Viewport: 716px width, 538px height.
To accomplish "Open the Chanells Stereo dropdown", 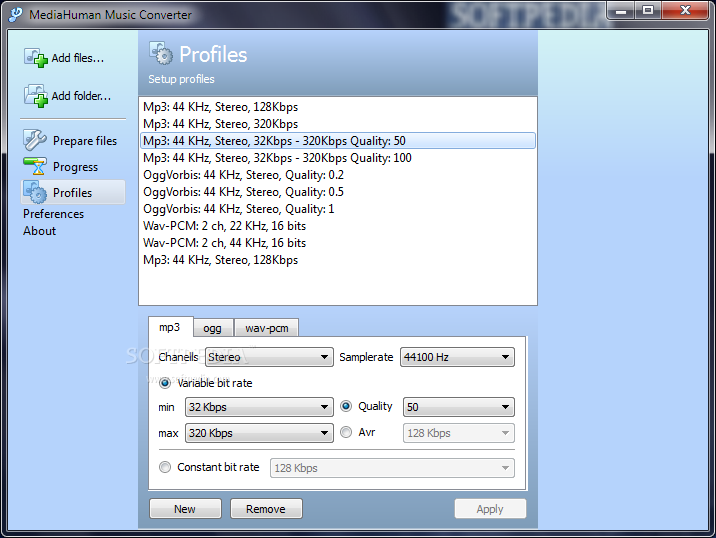I will pyautogui.click(x=269, y=357).
